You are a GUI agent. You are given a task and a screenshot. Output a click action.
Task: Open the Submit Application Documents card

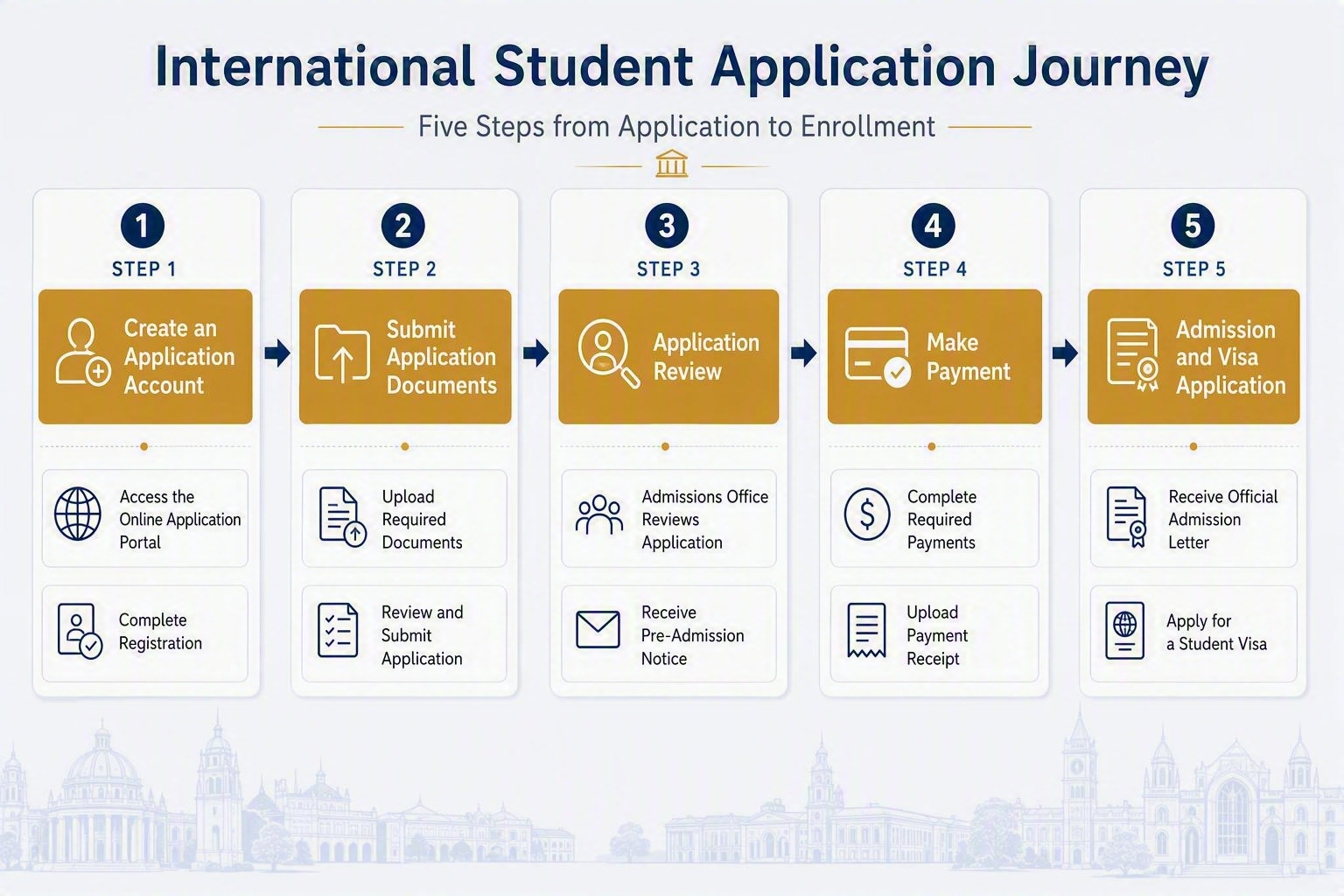tap(405, 357)
